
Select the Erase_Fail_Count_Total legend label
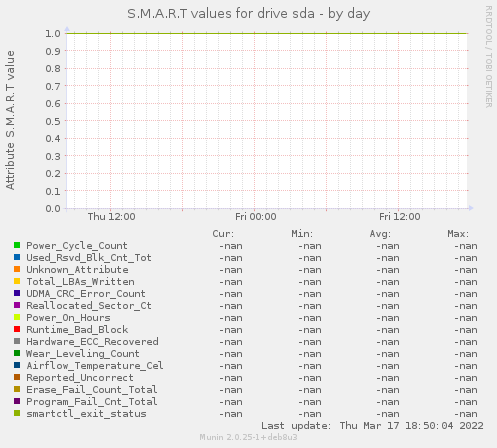point(92,390)
